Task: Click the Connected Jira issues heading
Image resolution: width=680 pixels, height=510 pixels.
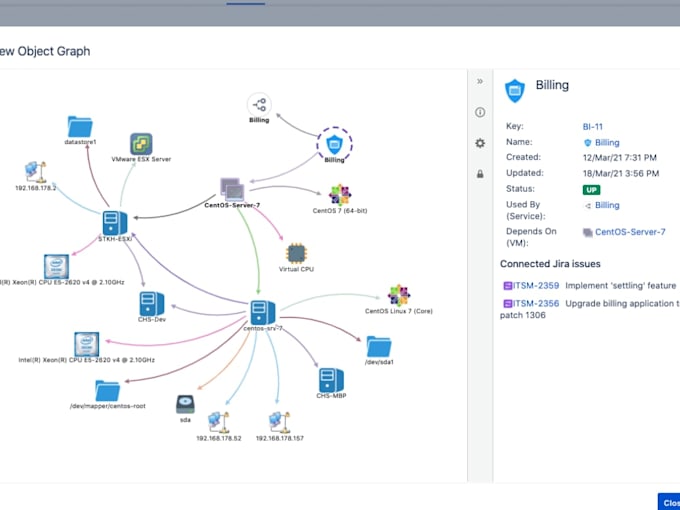Action: 550,264
